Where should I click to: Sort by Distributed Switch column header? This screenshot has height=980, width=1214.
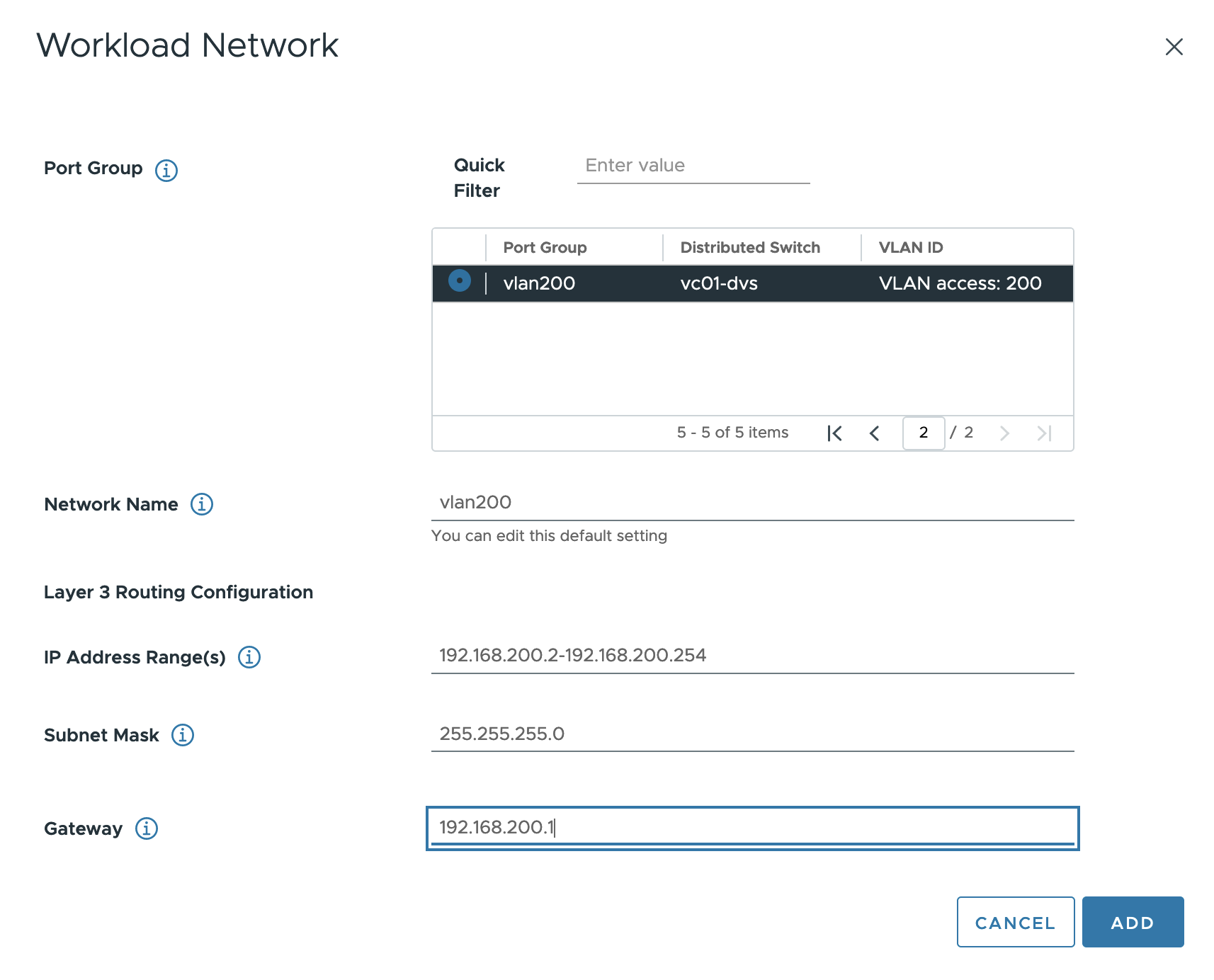coord(750,248)
